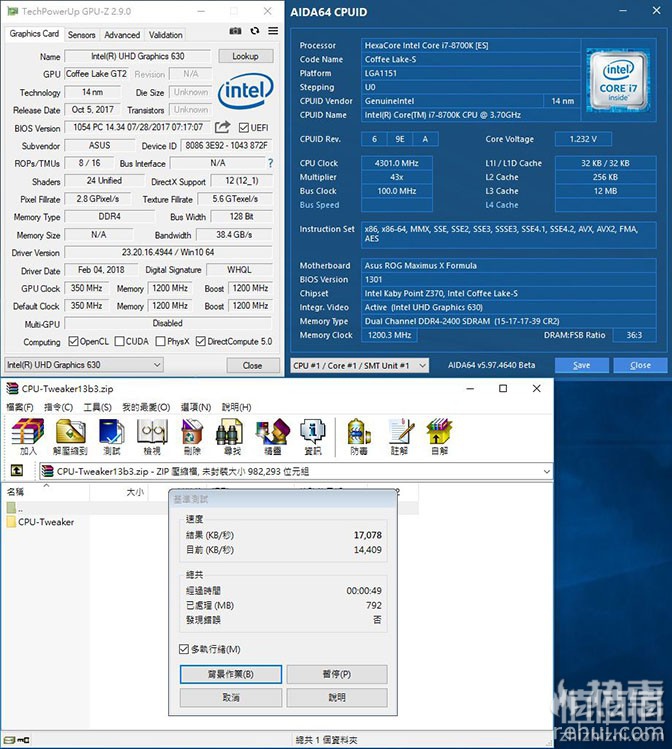Screen dimensions: 672x749
Task: Click the WinRAR VirusScan (防毒) icon
Action: click(x=359, y=437)
